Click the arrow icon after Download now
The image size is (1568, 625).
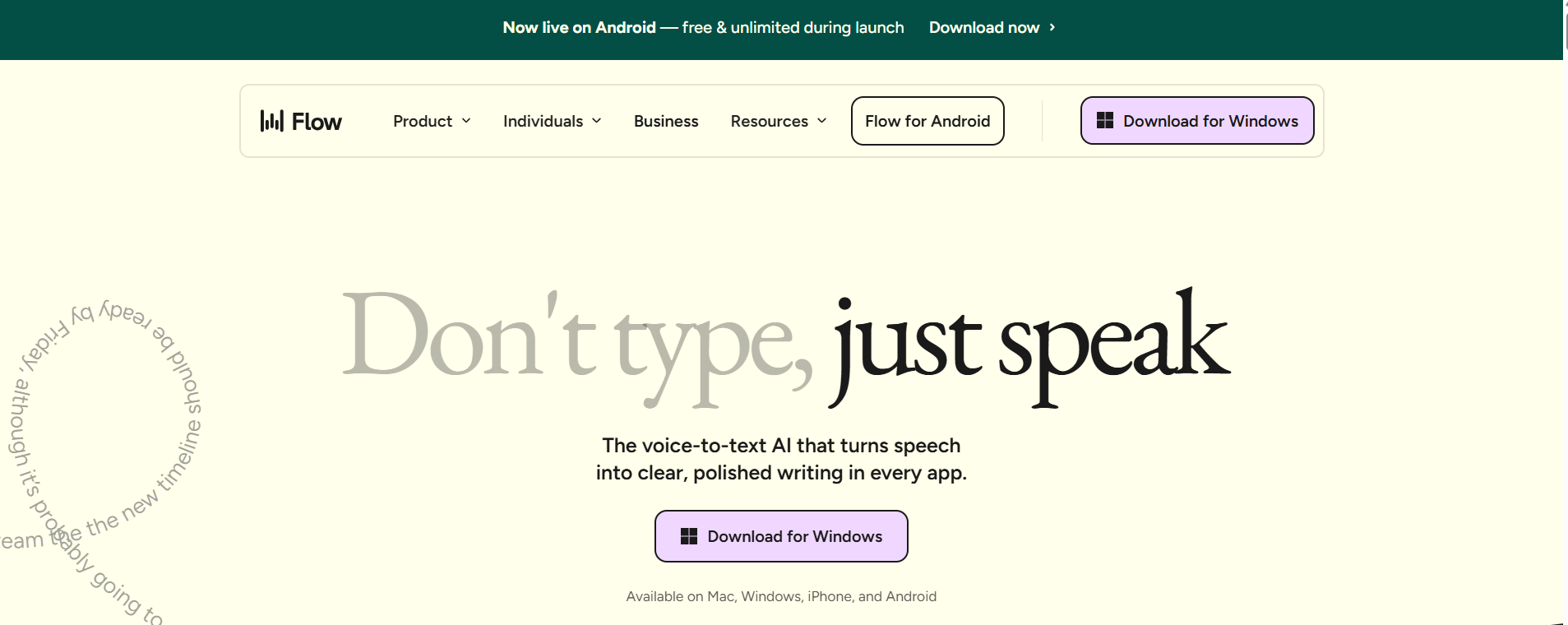(x=1052, y=27)
